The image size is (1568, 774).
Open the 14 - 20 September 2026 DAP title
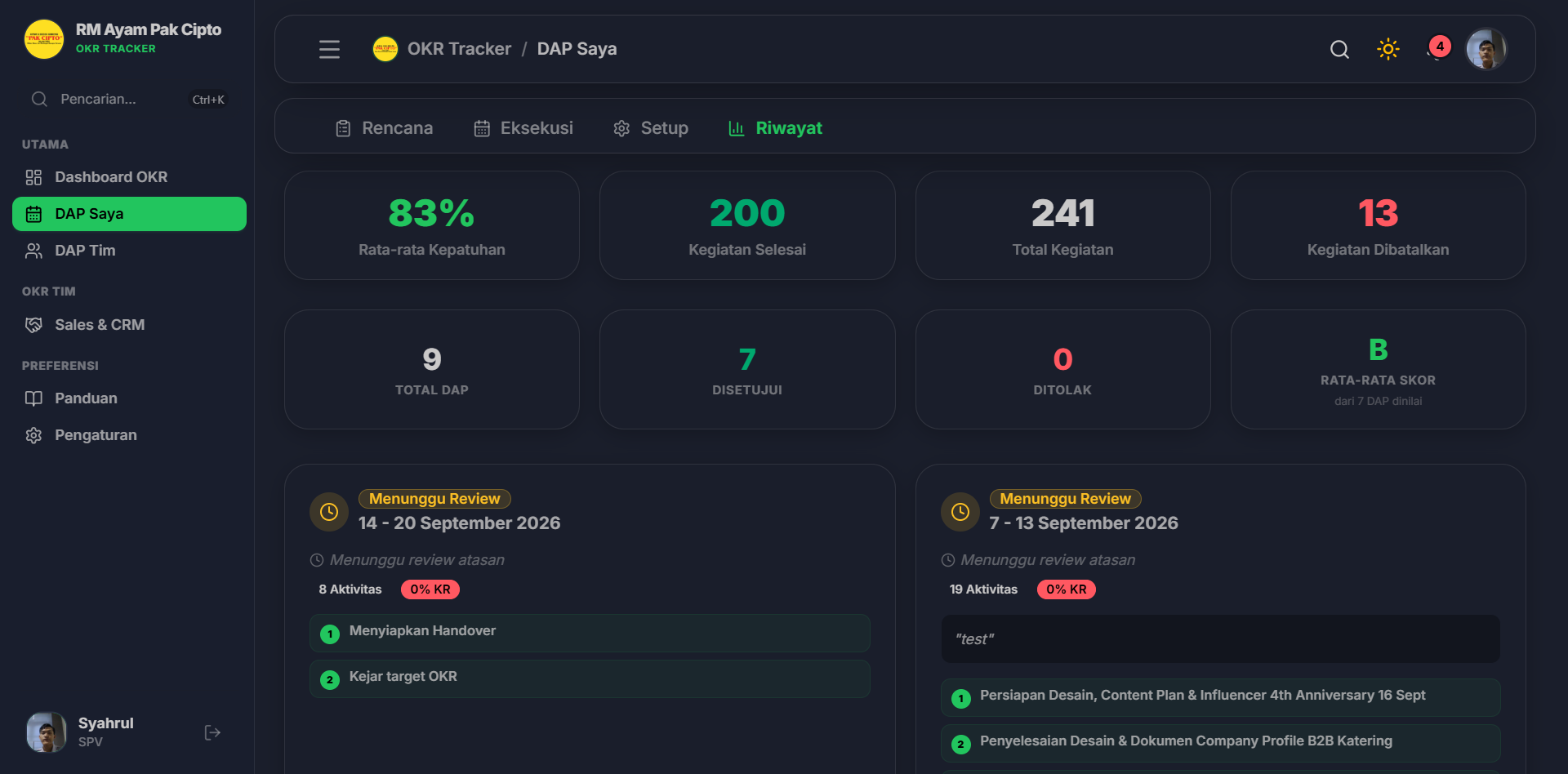tap(459, 523)
